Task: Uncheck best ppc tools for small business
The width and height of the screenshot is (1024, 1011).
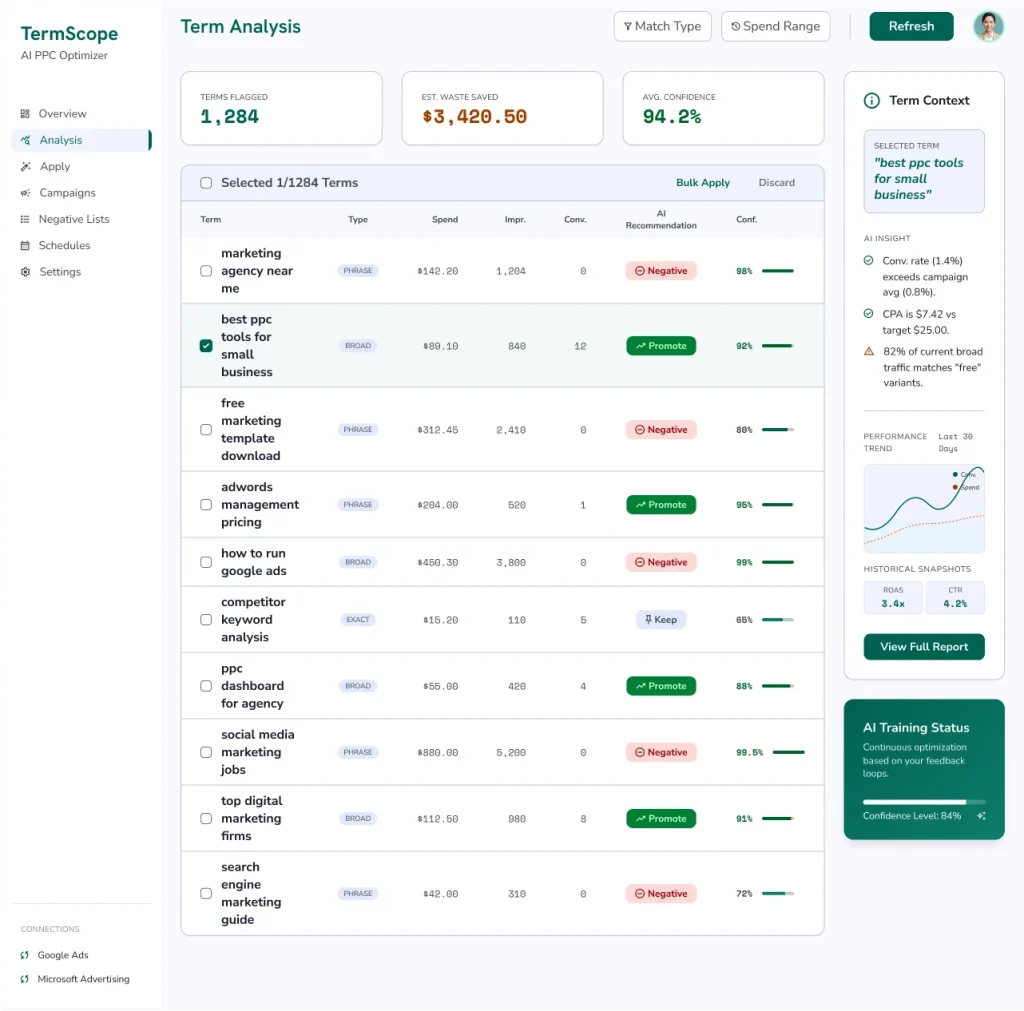Action: click(206, 345)
